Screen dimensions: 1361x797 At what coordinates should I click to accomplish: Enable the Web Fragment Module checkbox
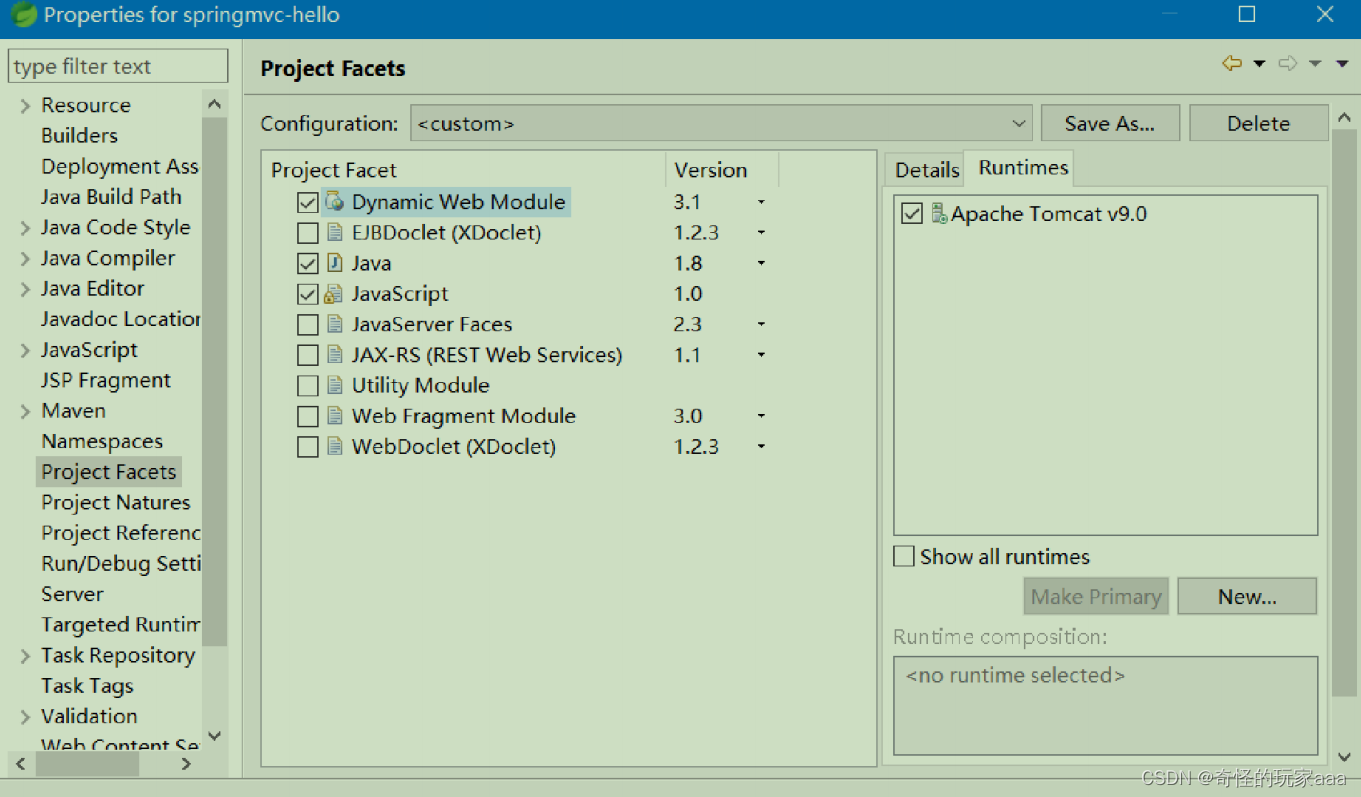[x=308, y=416]
